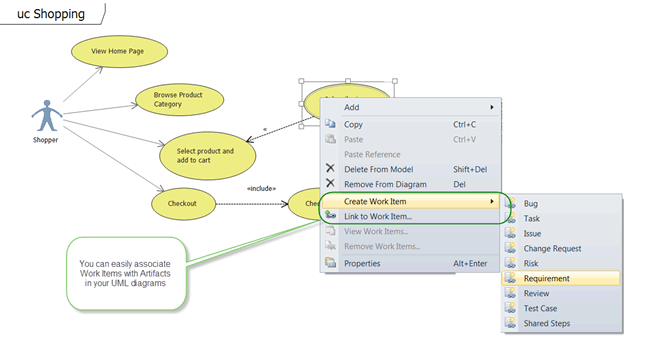Click the Shopper actor label
This screenshot has height=360, width=664.
[x=45, y=140]
